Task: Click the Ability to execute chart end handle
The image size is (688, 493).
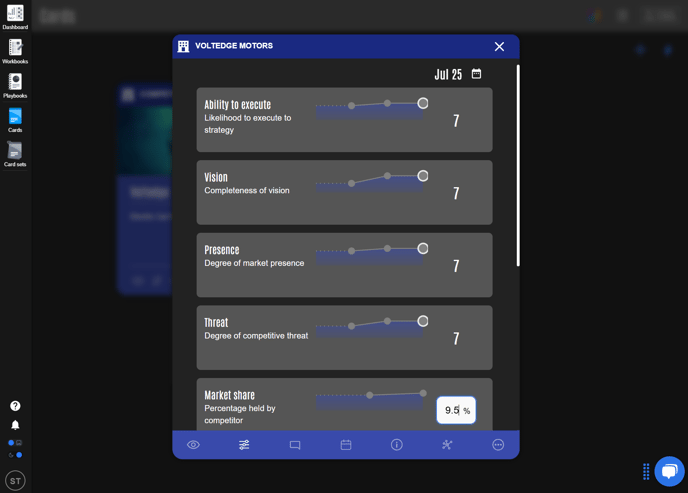Action: tap(423, 103)
